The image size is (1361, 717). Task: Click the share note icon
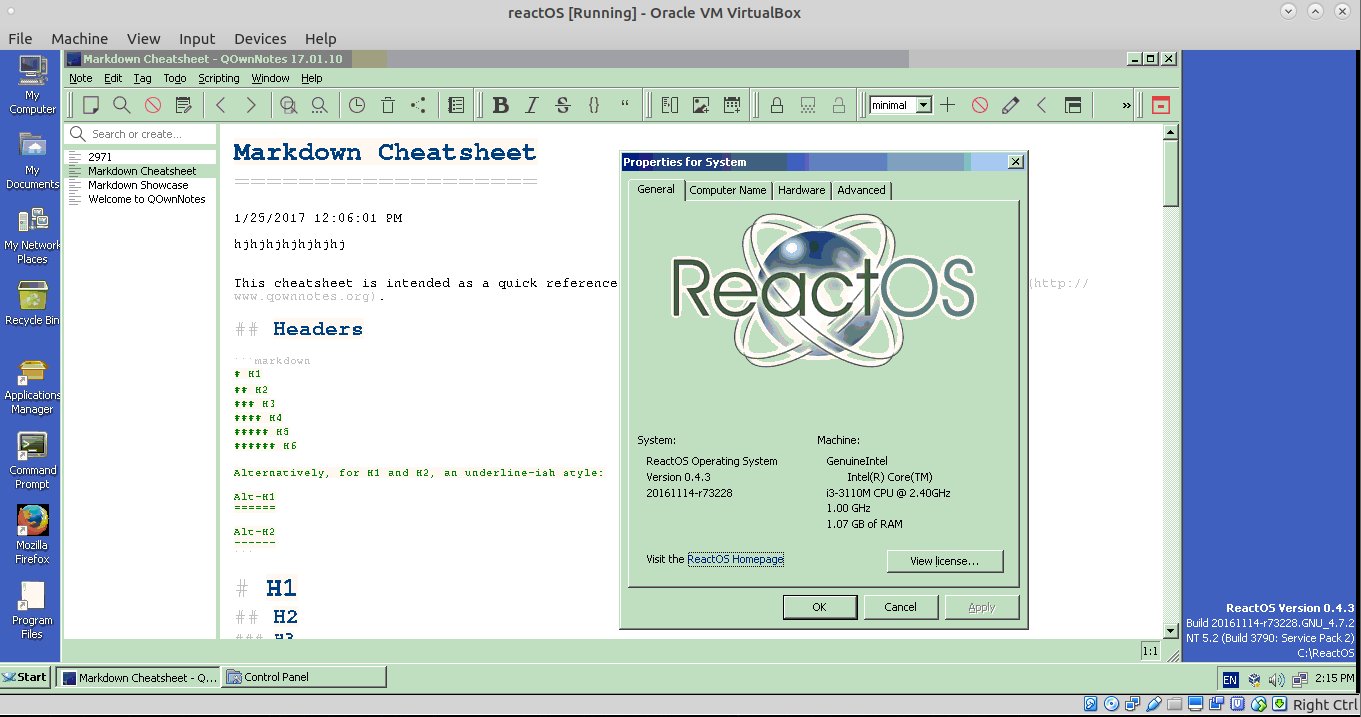point(418,105)
